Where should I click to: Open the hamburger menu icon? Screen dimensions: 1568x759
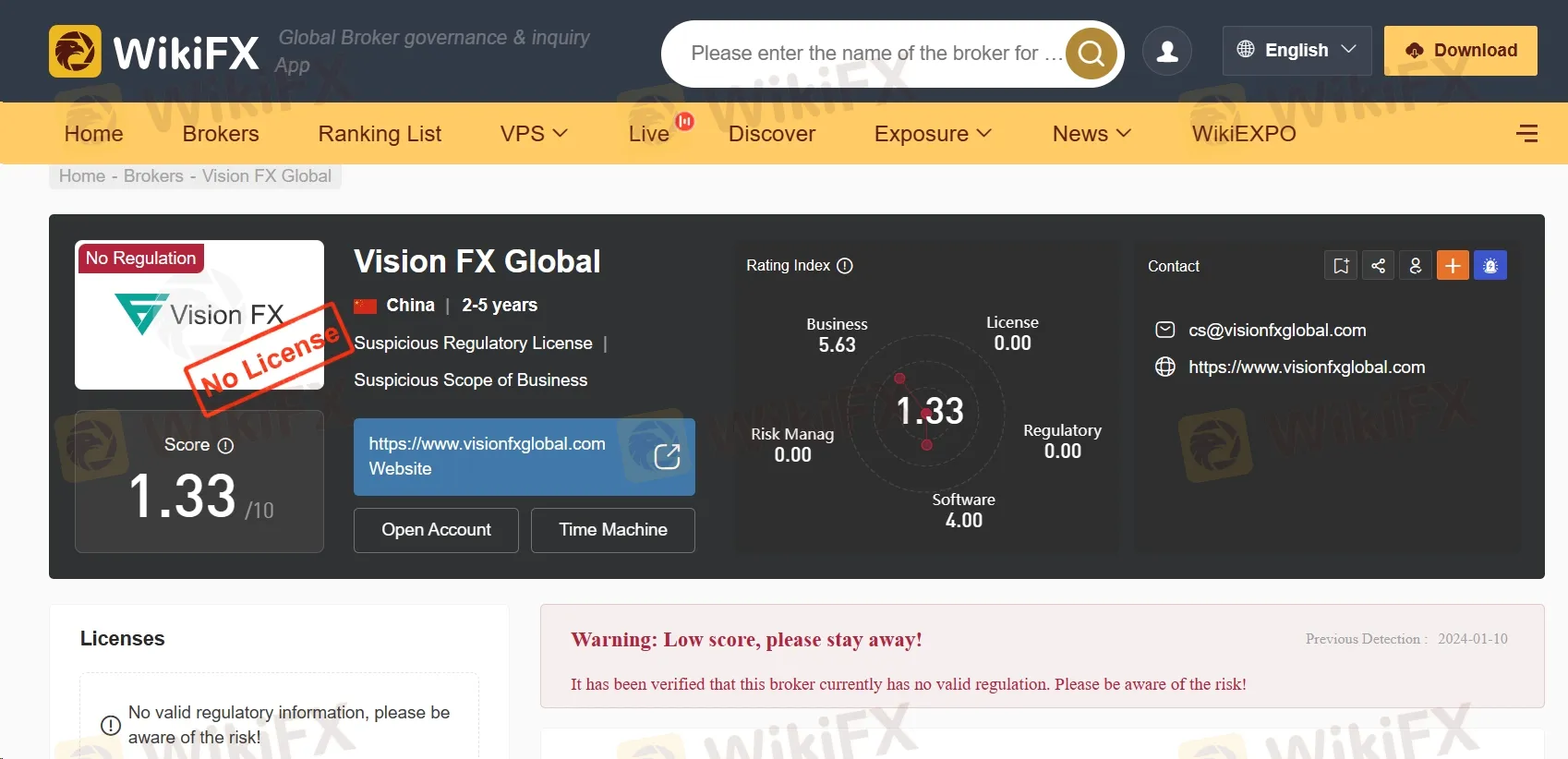1526,134
